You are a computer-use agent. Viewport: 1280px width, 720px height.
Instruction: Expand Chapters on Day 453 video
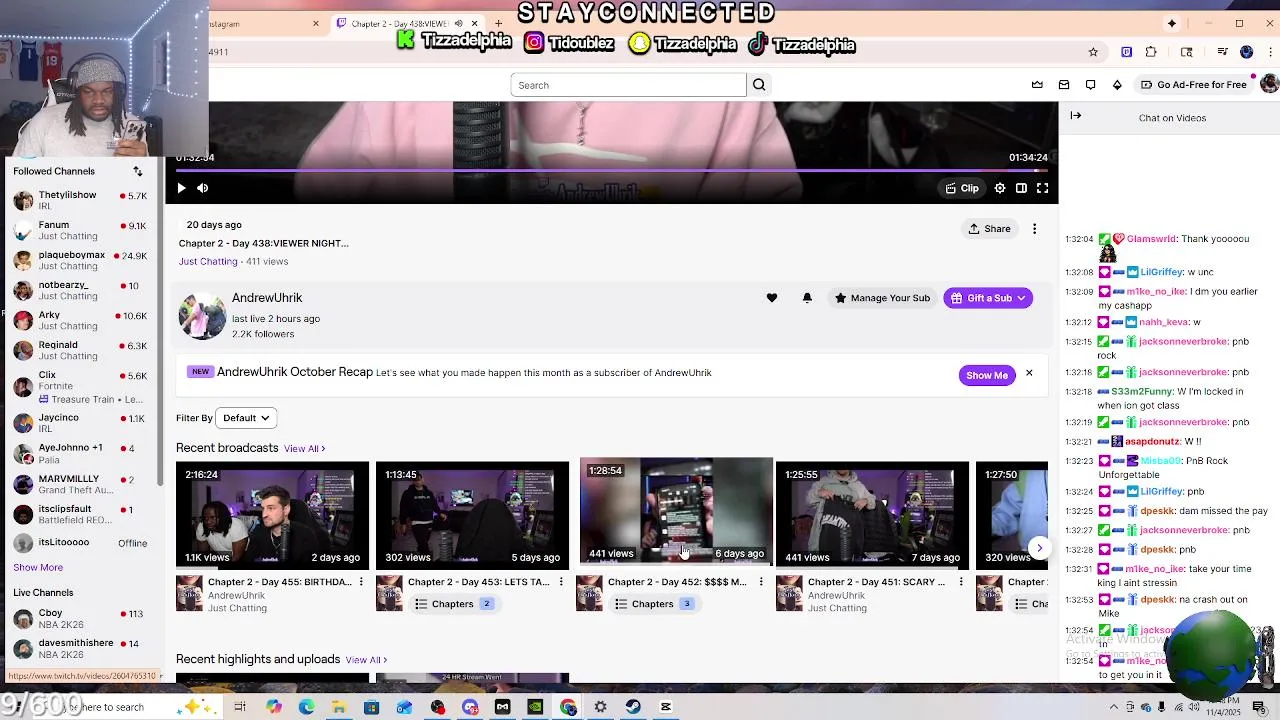453,604
